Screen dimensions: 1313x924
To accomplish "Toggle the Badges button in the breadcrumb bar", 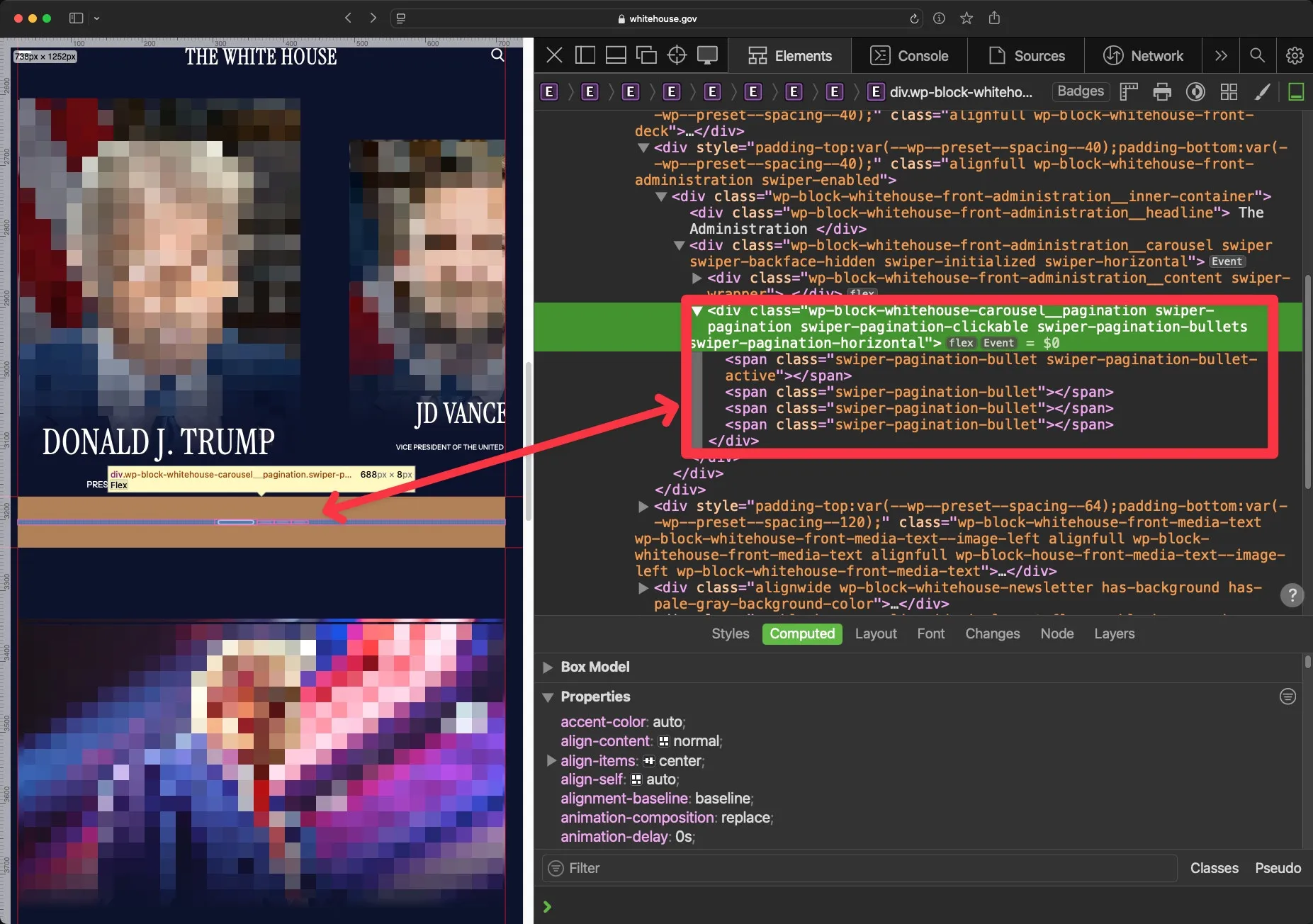I will click(x=1080, y=91).
